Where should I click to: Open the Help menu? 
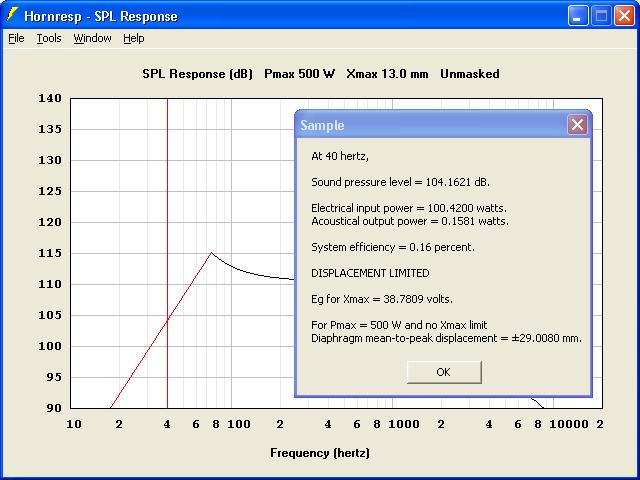[x=134, y=38]
